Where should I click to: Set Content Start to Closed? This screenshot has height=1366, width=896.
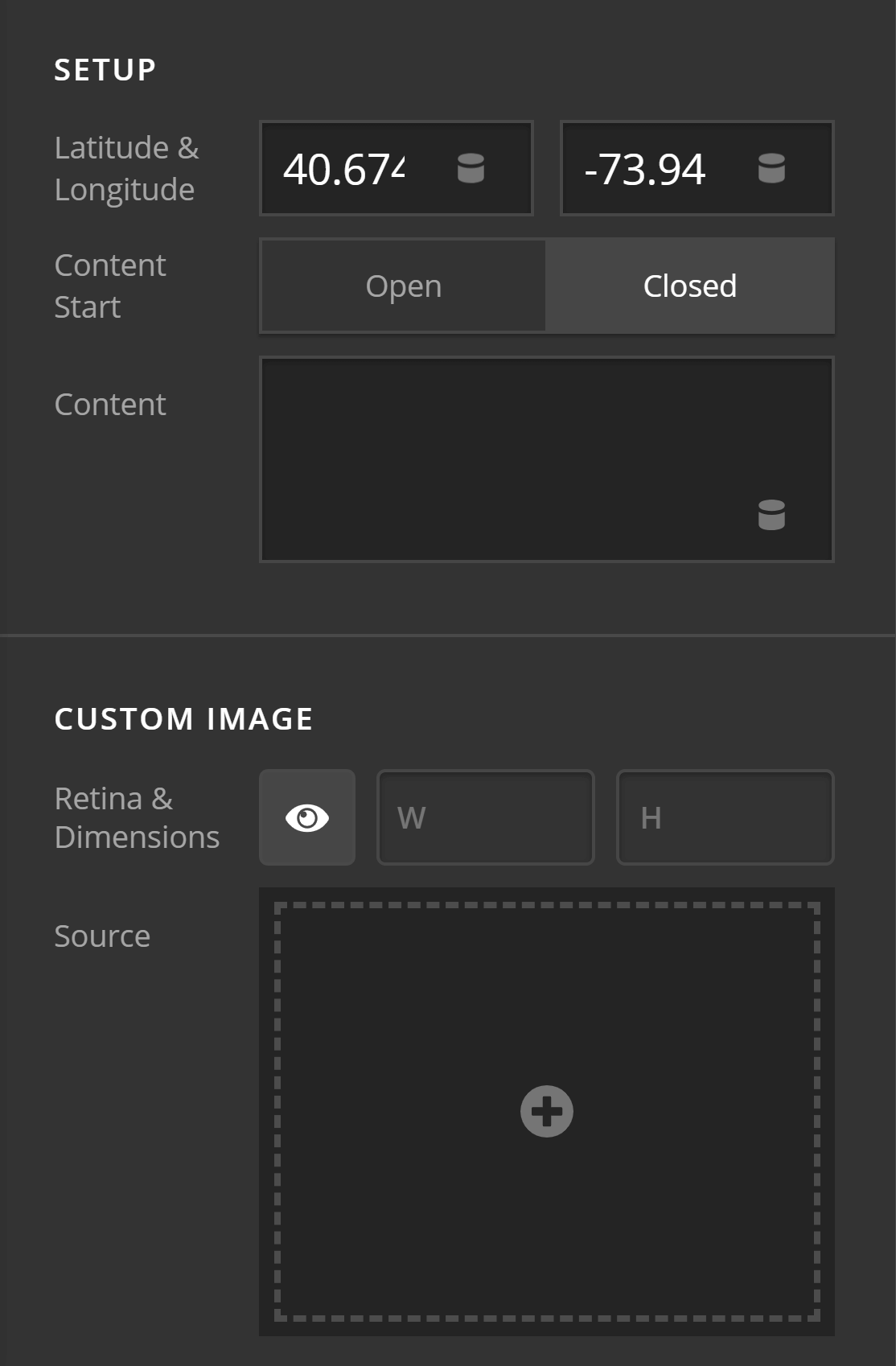pos(689,286)
